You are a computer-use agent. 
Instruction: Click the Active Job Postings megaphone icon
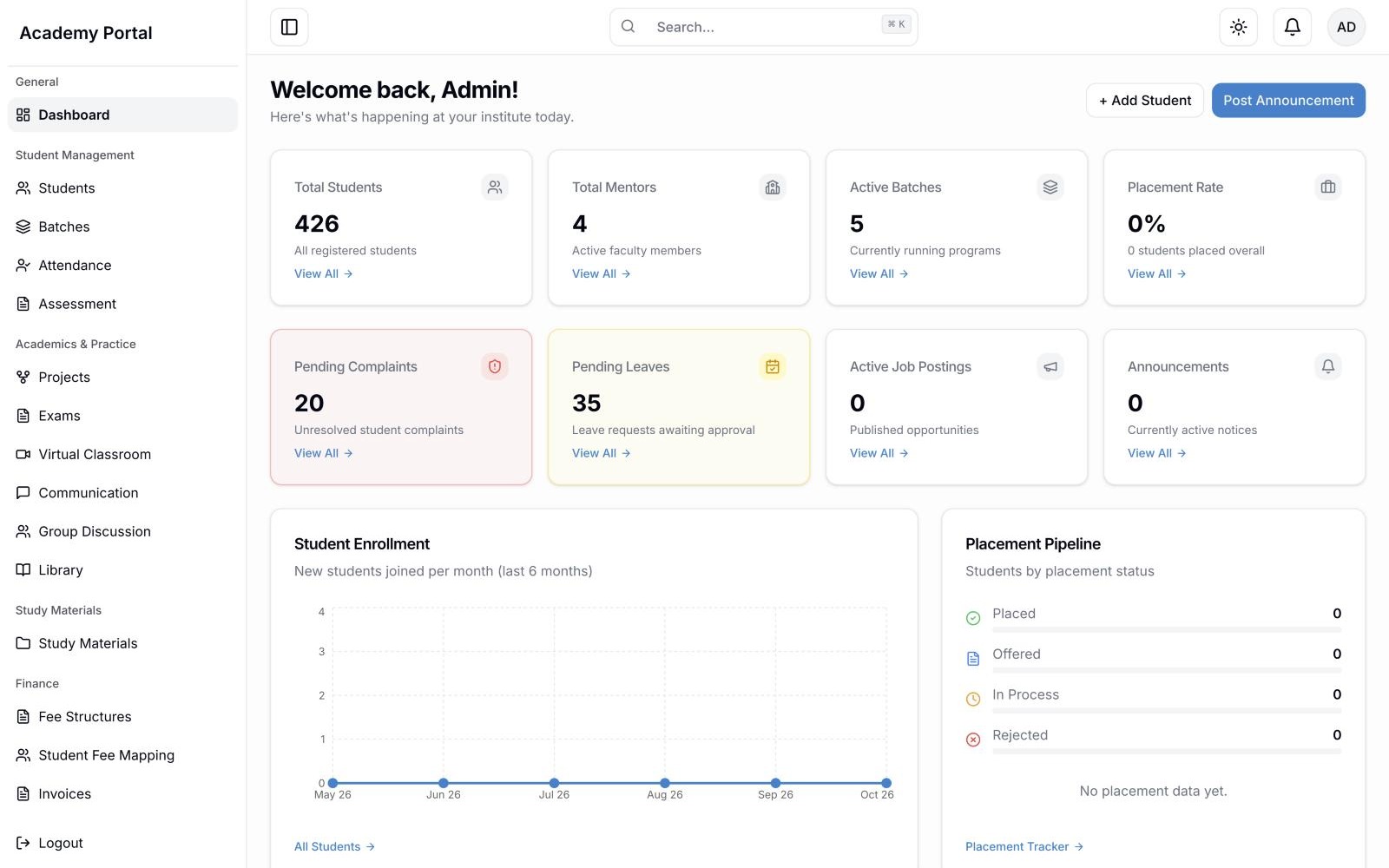pyautogui.click(x=1050, y=367)
